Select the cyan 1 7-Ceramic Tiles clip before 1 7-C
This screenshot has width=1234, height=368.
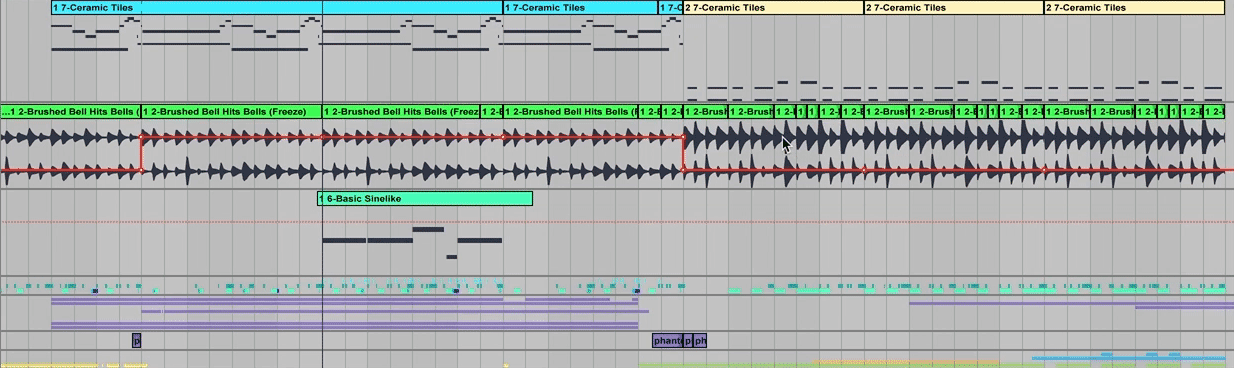point(579,8)
